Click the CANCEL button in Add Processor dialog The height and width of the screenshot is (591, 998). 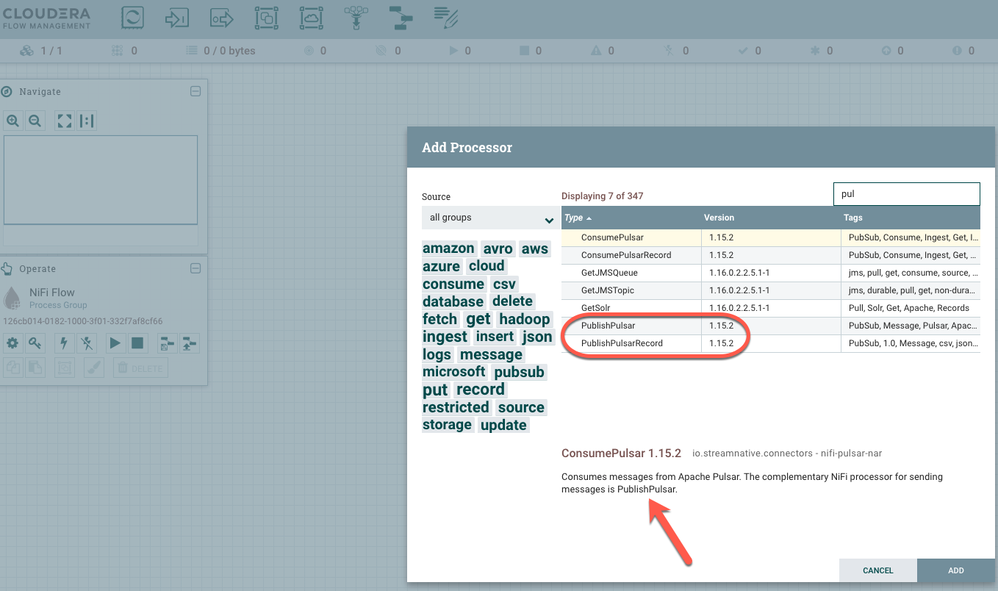877,570
